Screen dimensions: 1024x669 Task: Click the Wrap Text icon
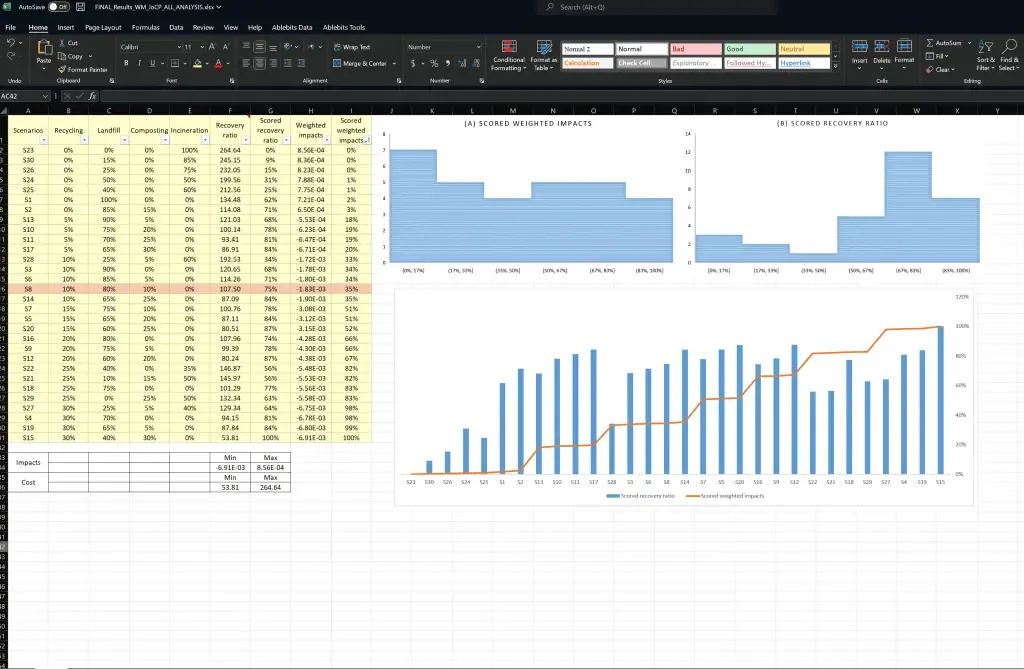click(x=338, y=47)
